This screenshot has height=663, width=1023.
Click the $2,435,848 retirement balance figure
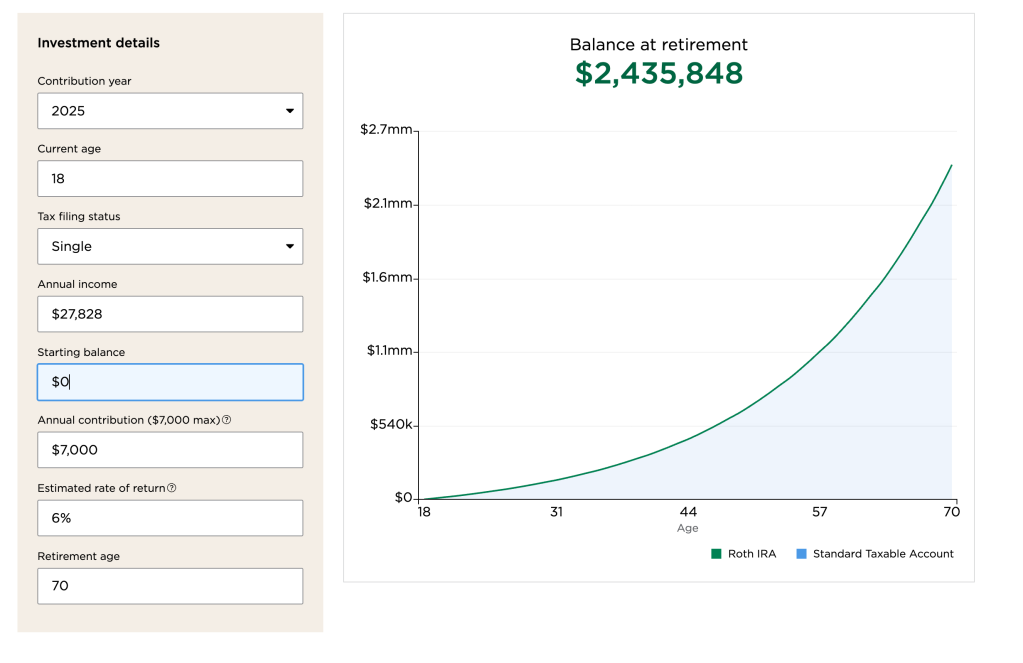tap(659, 73)
